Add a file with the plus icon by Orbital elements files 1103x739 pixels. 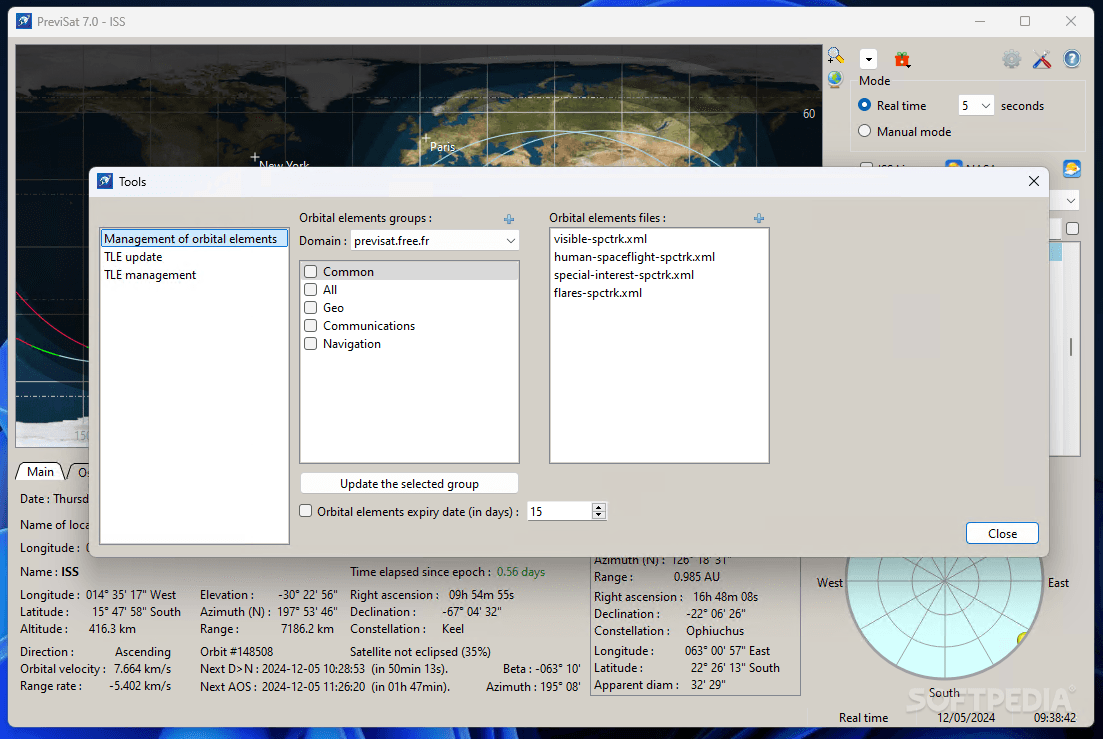[758, 219]
